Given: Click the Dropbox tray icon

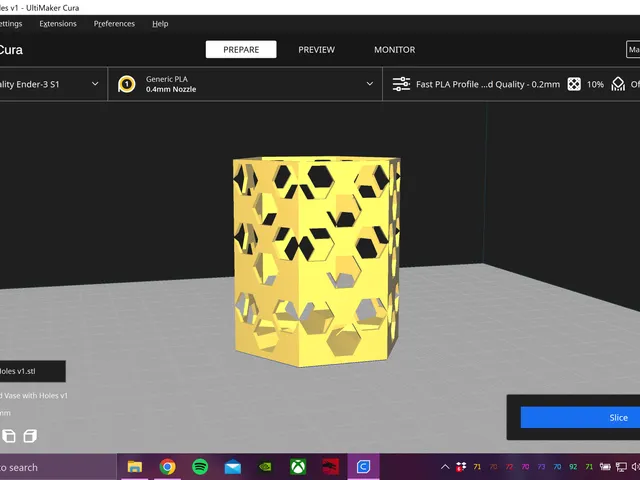Looking at the screenshot, I should coord(461,467).
